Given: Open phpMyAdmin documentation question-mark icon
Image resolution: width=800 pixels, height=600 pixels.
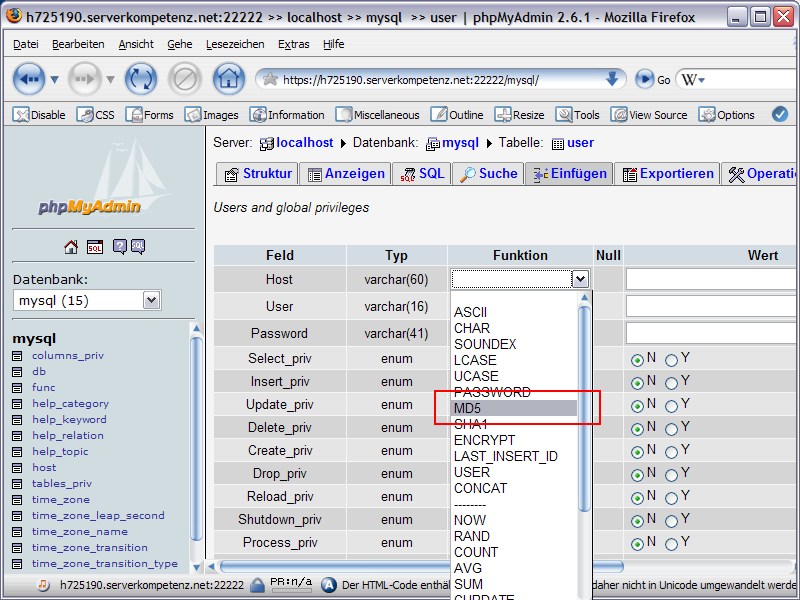Looking at the screenshot, I should click(x=119, y=247).
